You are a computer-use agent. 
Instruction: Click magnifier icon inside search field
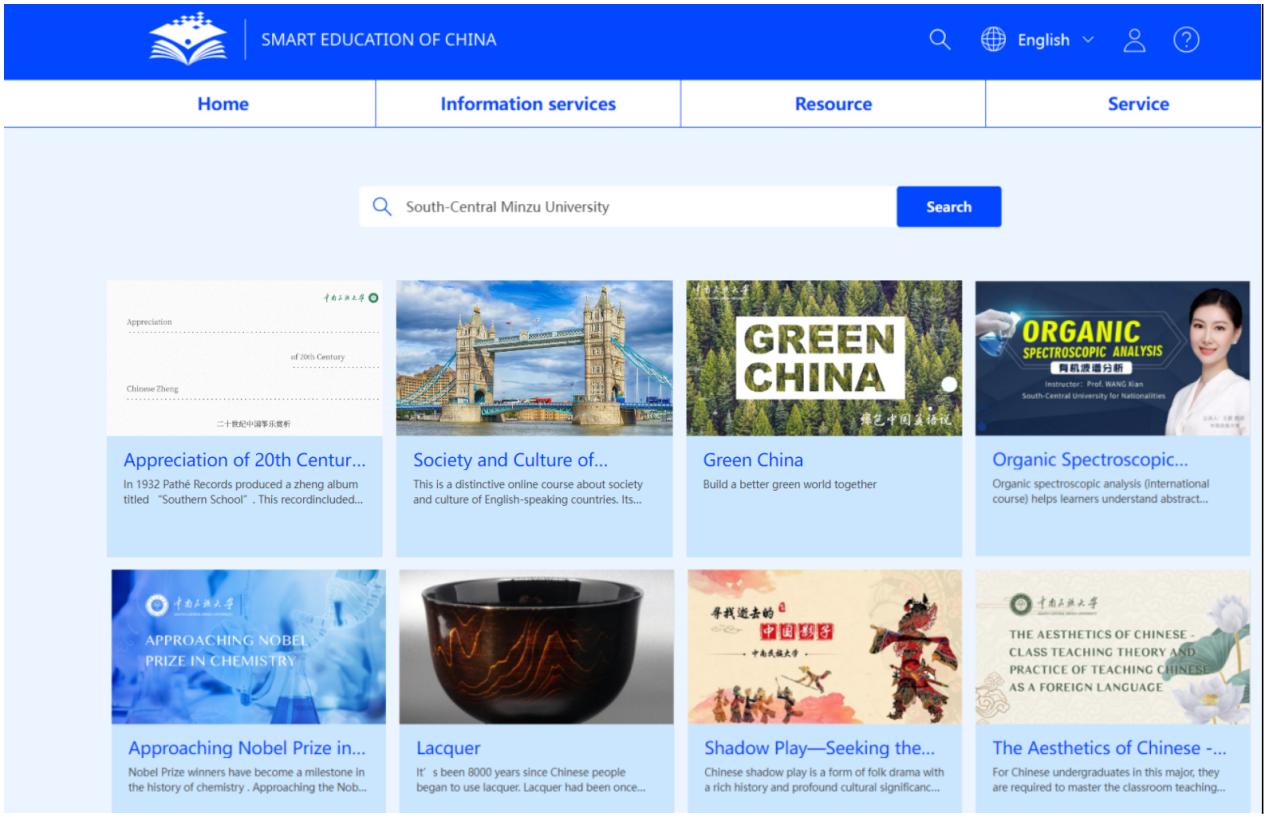381,207
